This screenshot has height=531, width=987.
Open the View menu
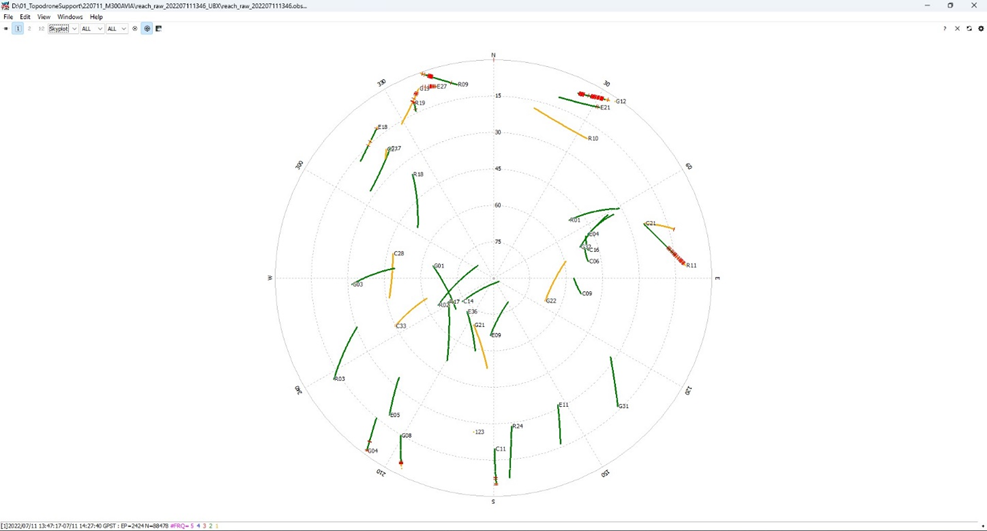point(43,17)
